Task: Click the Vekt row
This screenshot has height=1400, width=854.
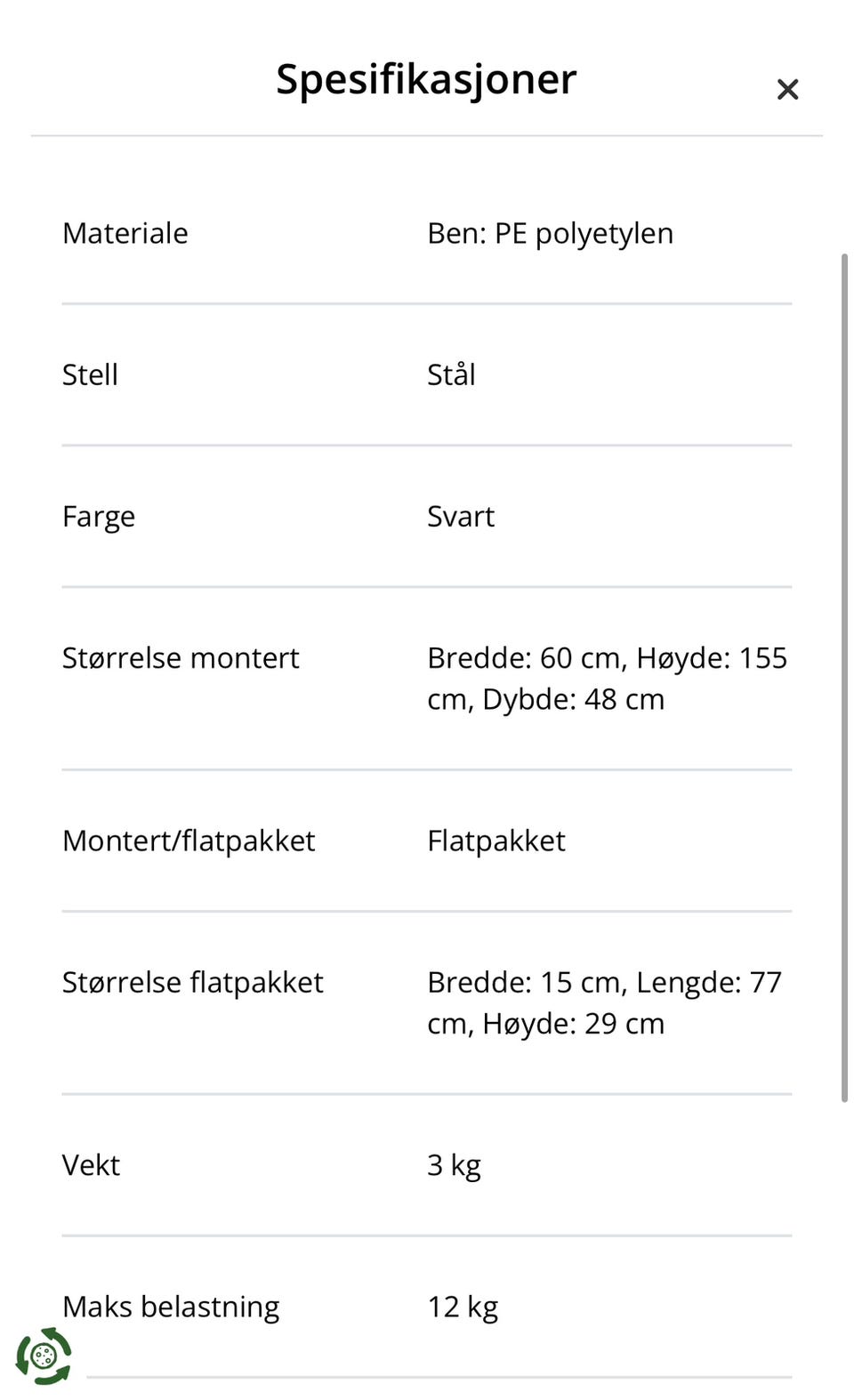Action: (91, 1164)
